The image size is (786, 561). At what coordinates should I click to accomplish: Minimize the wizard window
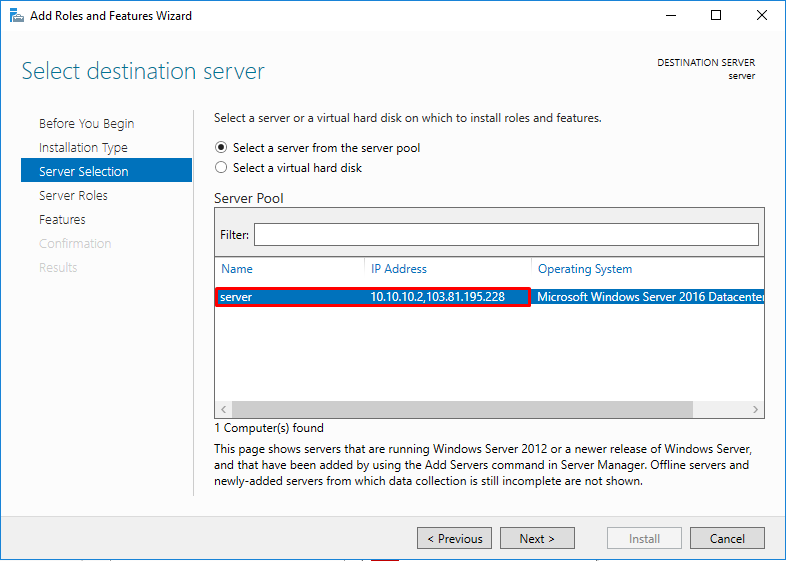671,16
